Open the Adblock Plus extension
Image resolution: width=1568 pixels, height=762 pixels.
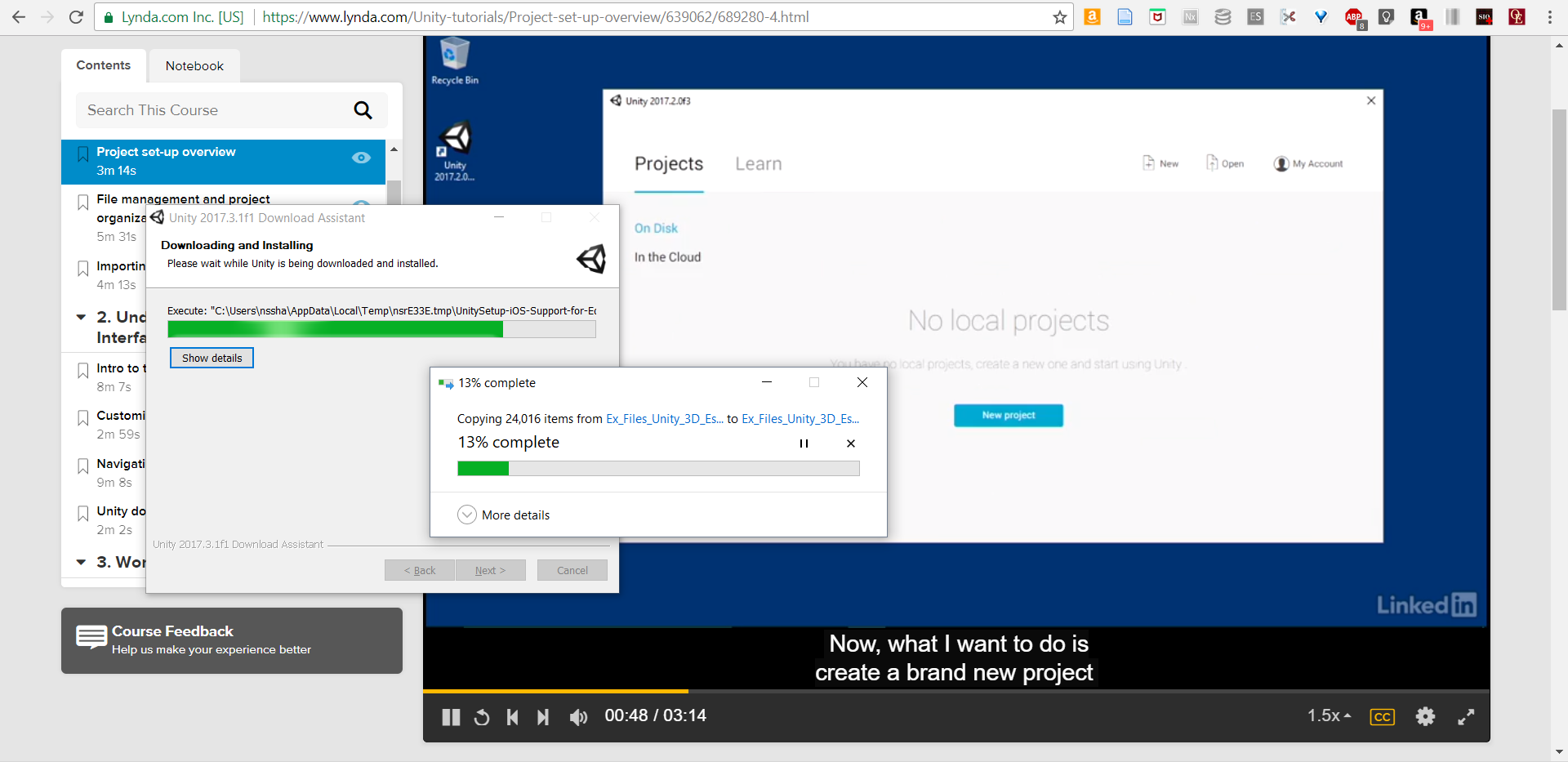tap(1354, 17)
